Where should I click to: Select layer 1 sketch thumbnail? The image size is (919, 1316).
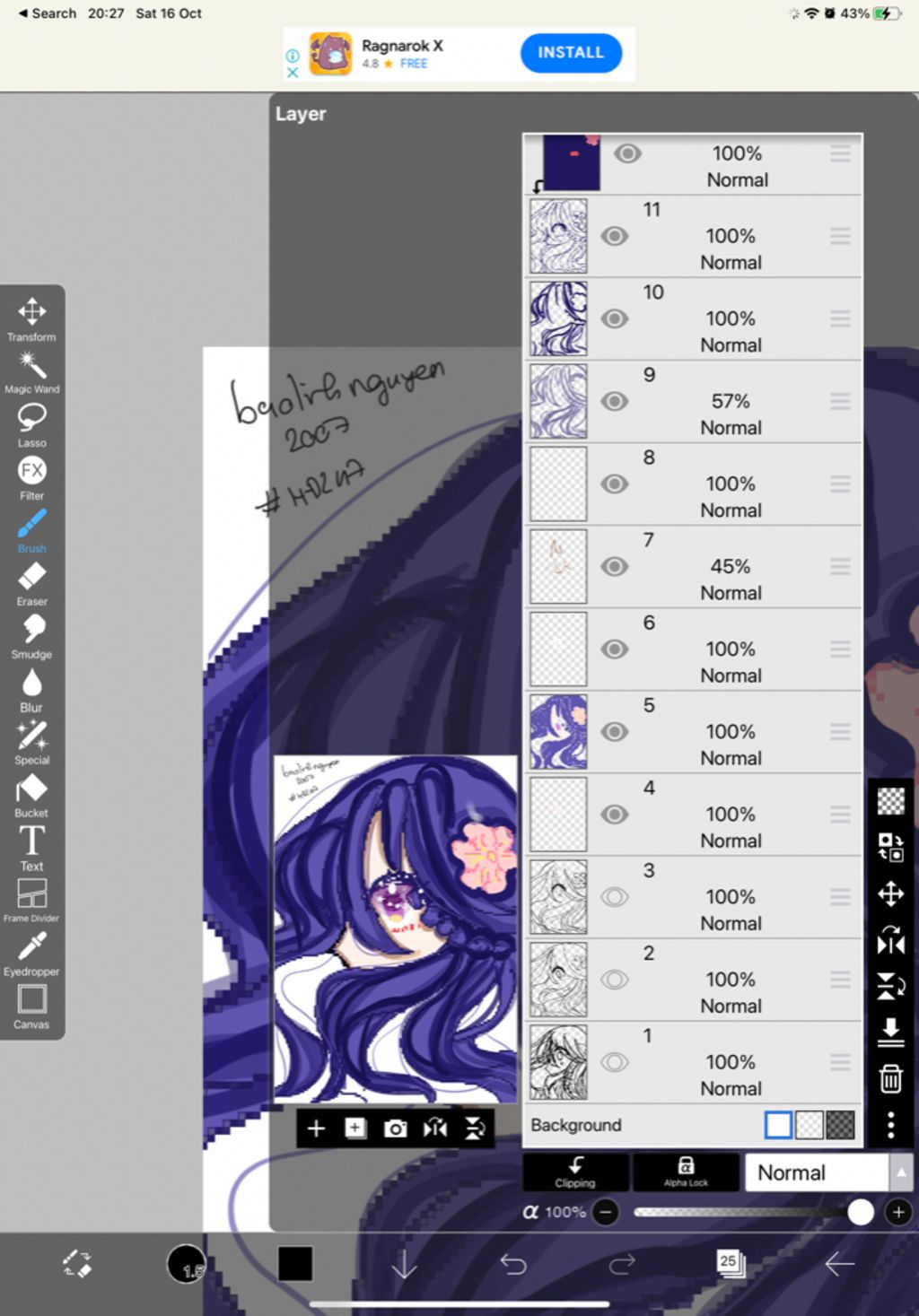(558, 1061)
